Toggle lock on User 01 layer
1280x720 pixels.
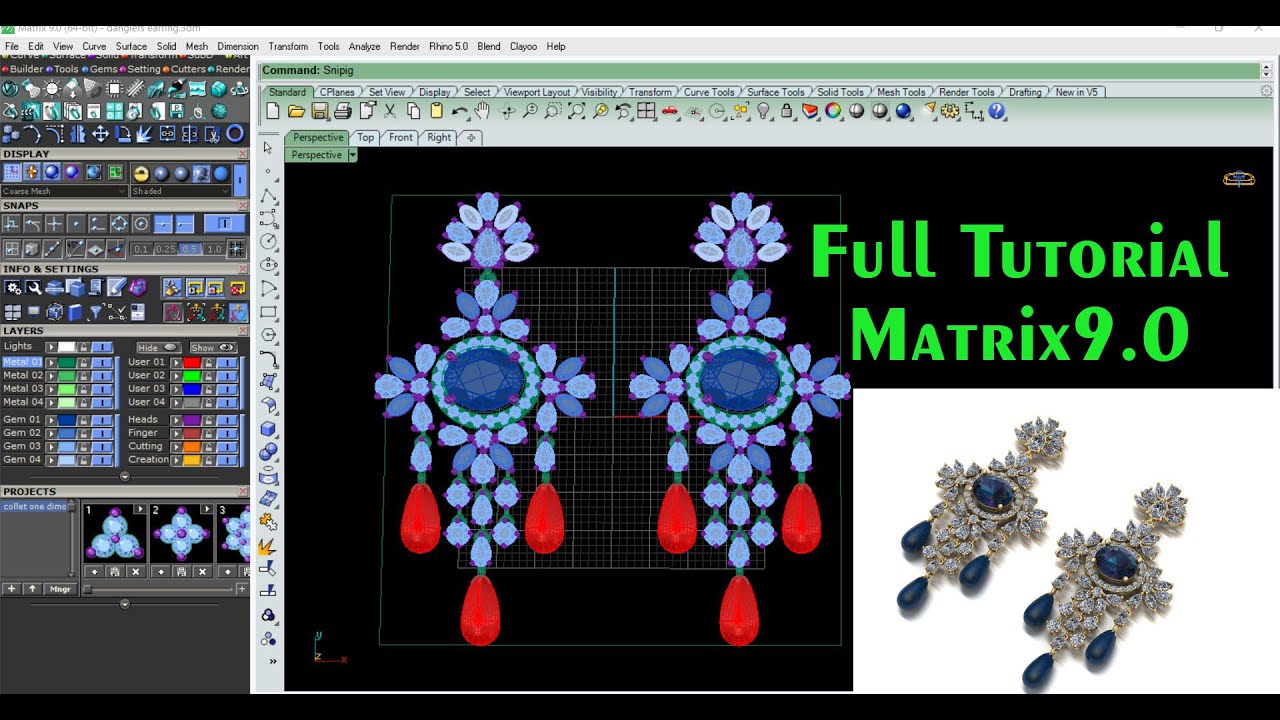point(210,362)
